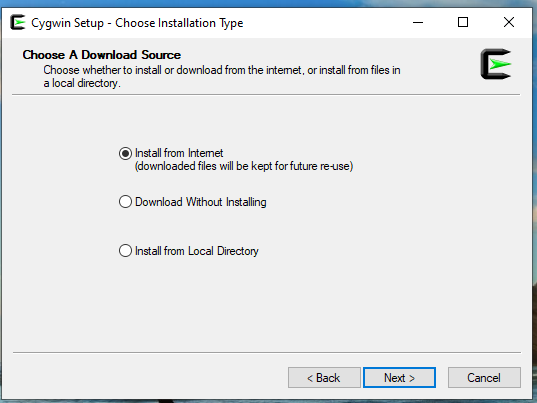Minimize the Cygwin Setup window
Screen dimensions: 537x403
click(x=418, y=23)
